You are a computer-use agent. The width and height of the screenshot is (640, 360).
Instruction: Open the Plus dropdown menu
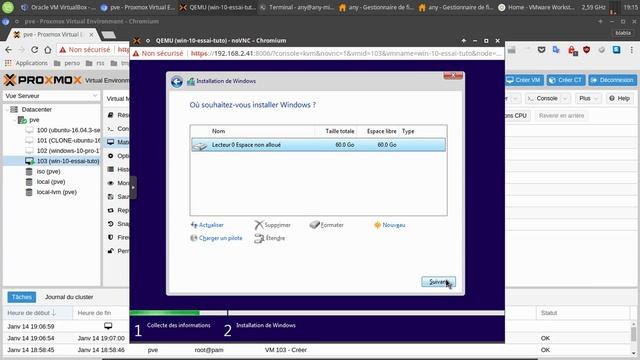pos(588,98)
